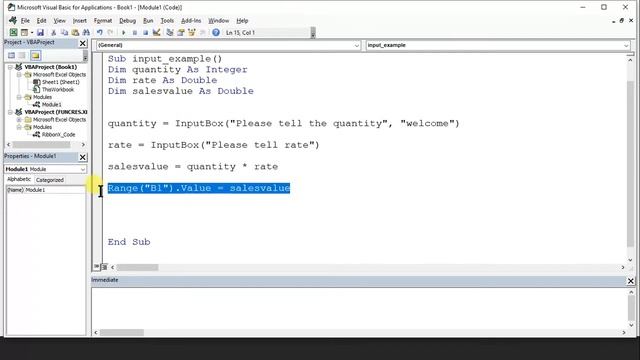The image size is (640, 360).
Task: Open the Window menu
Action: 218,21
